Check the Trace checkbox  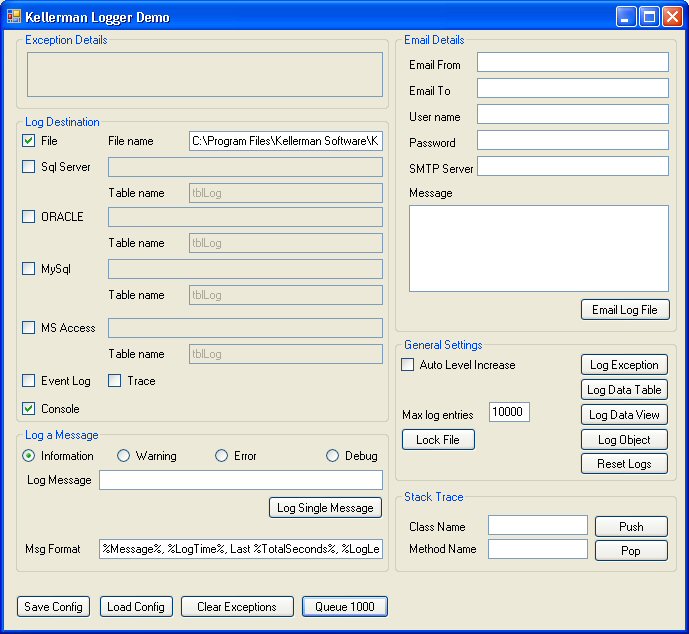(x=115, y=380)
